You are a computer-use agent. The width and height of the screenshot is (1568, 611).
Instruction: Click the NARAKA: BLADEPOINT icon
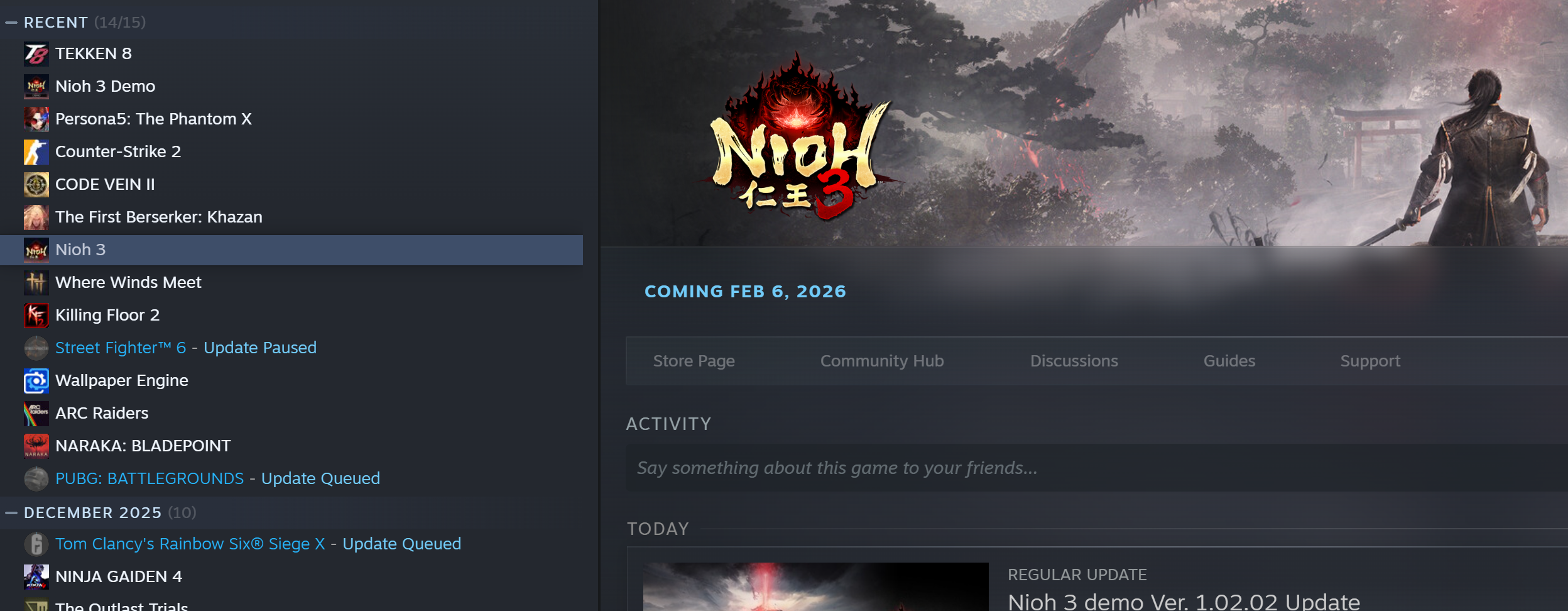pos(36,446)
